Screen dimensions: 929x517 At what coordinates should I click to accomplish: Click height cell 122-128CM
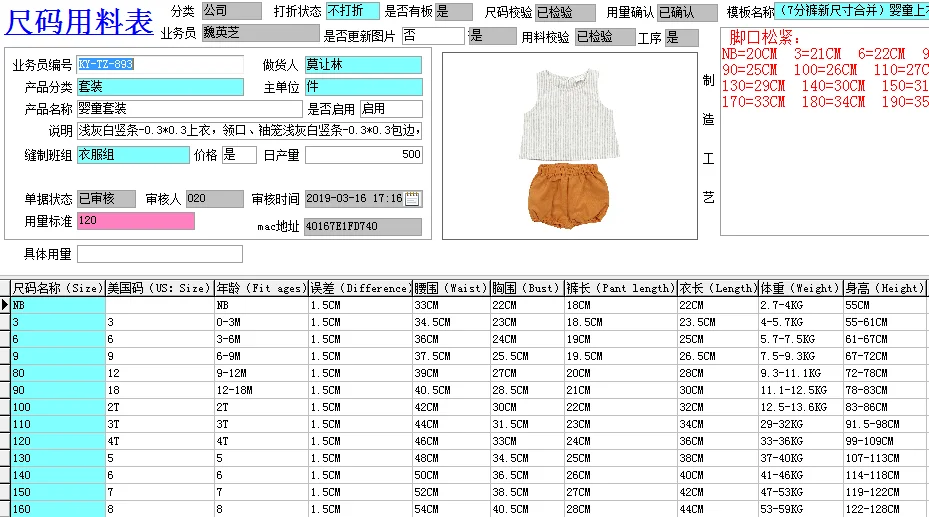pyautogui.click(x=885, y=509)
